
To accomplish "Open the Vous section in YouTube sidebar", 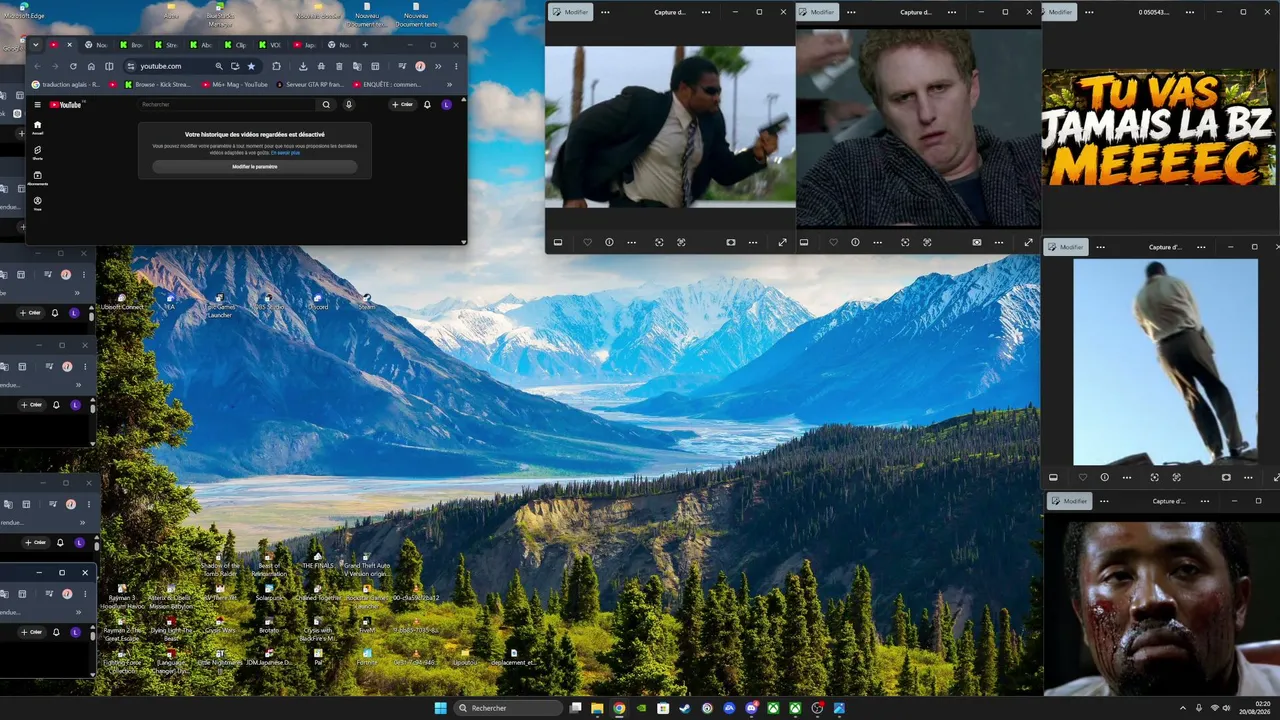I will 37,203.
